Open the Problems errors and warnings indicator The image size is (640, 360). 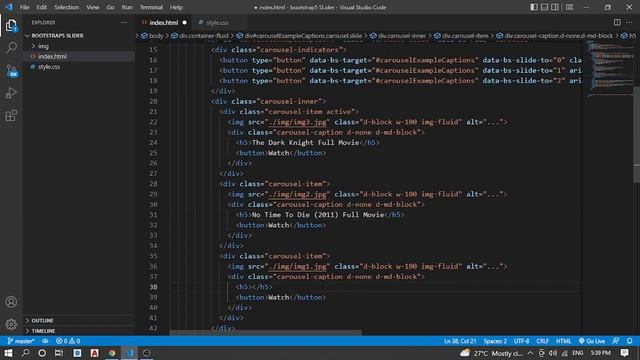tap(68, 341)
